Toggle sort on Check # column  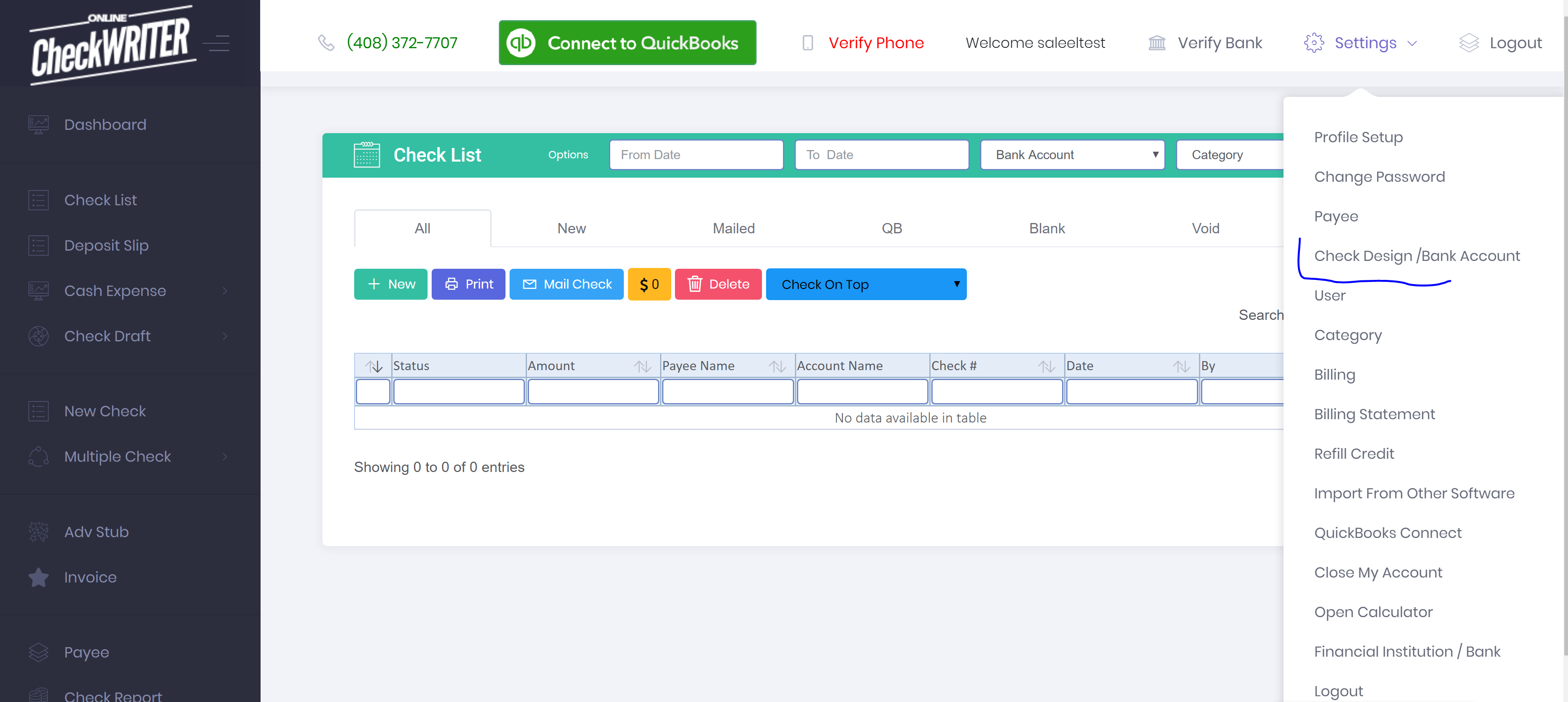(1046, 366)
